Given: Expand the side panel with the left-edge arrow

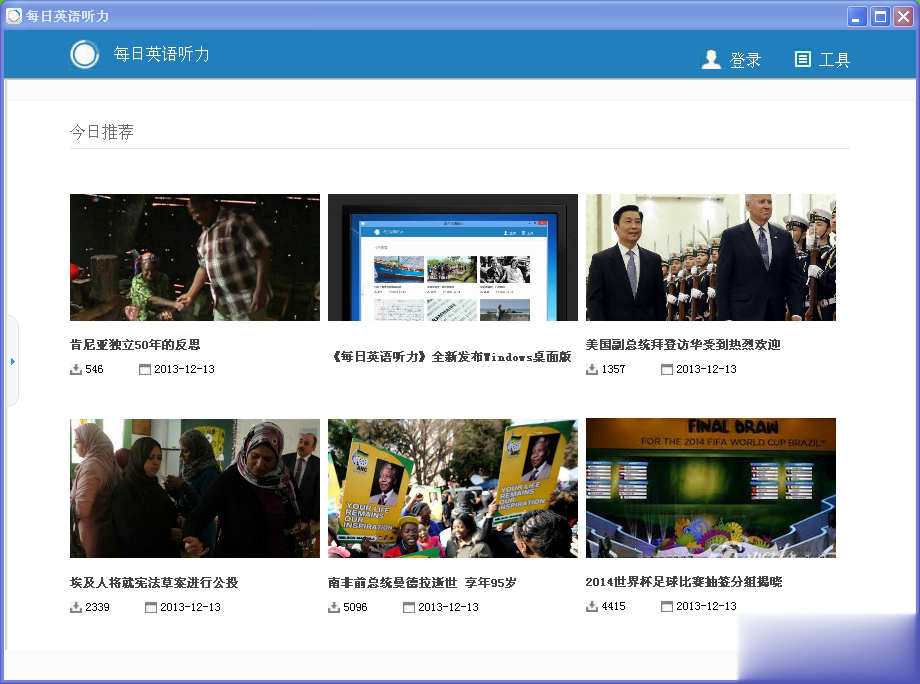Looking at the screenshot, I should coord(12,362).
